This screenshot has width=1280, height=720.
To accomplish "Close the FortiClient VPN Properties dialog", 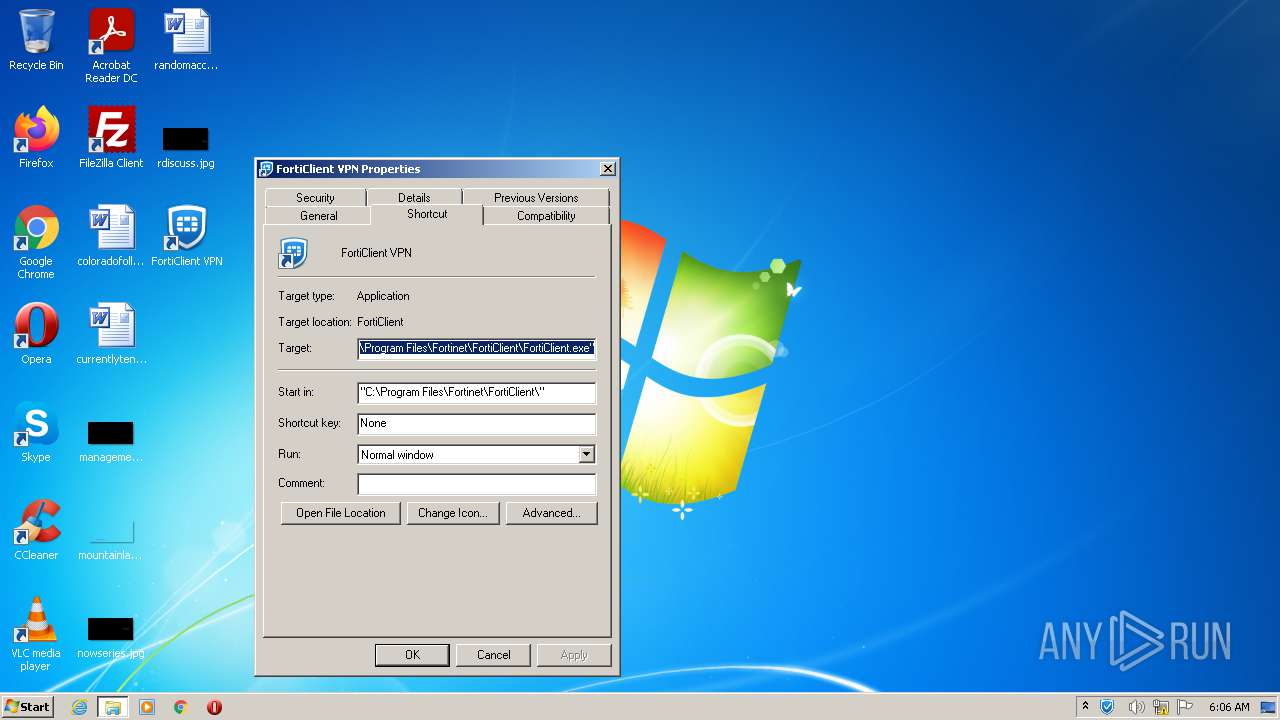I will [607, 169].
